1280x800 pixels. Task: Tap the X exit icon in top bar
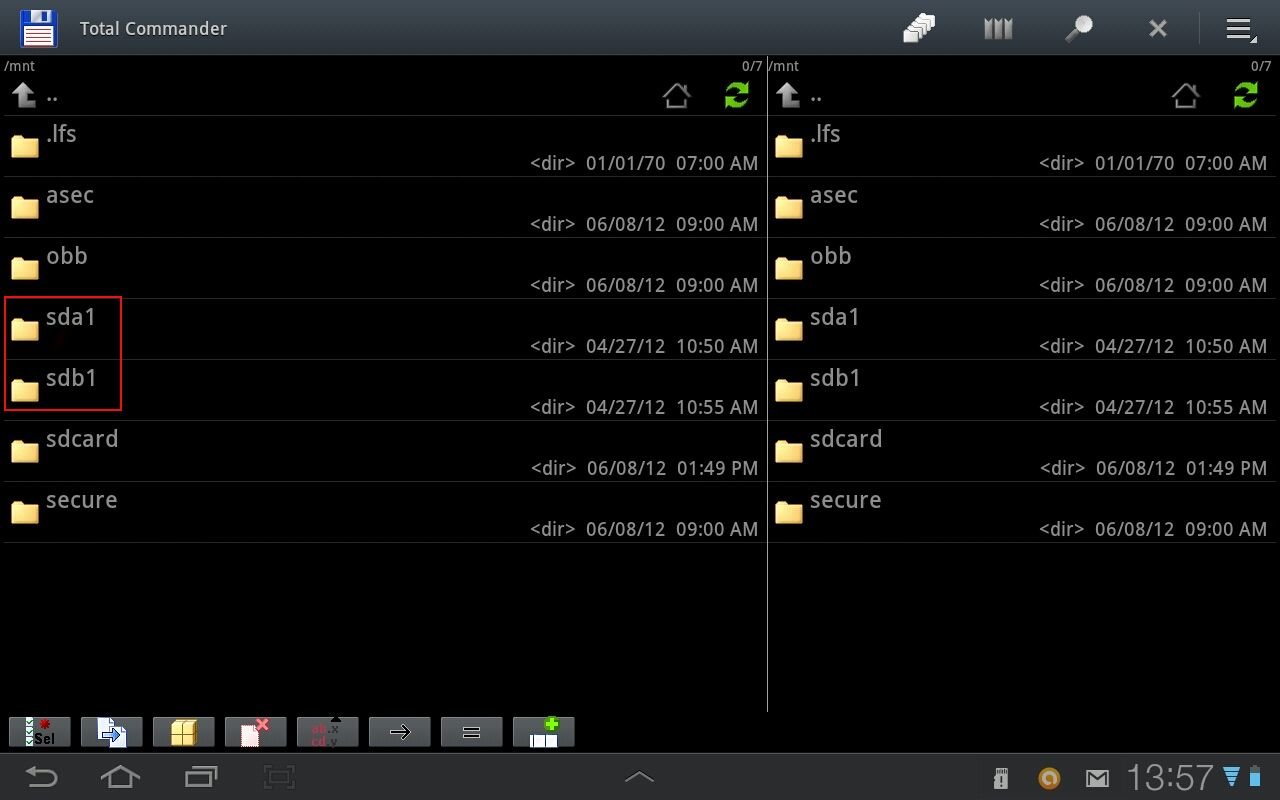[x=1158, y=29]
